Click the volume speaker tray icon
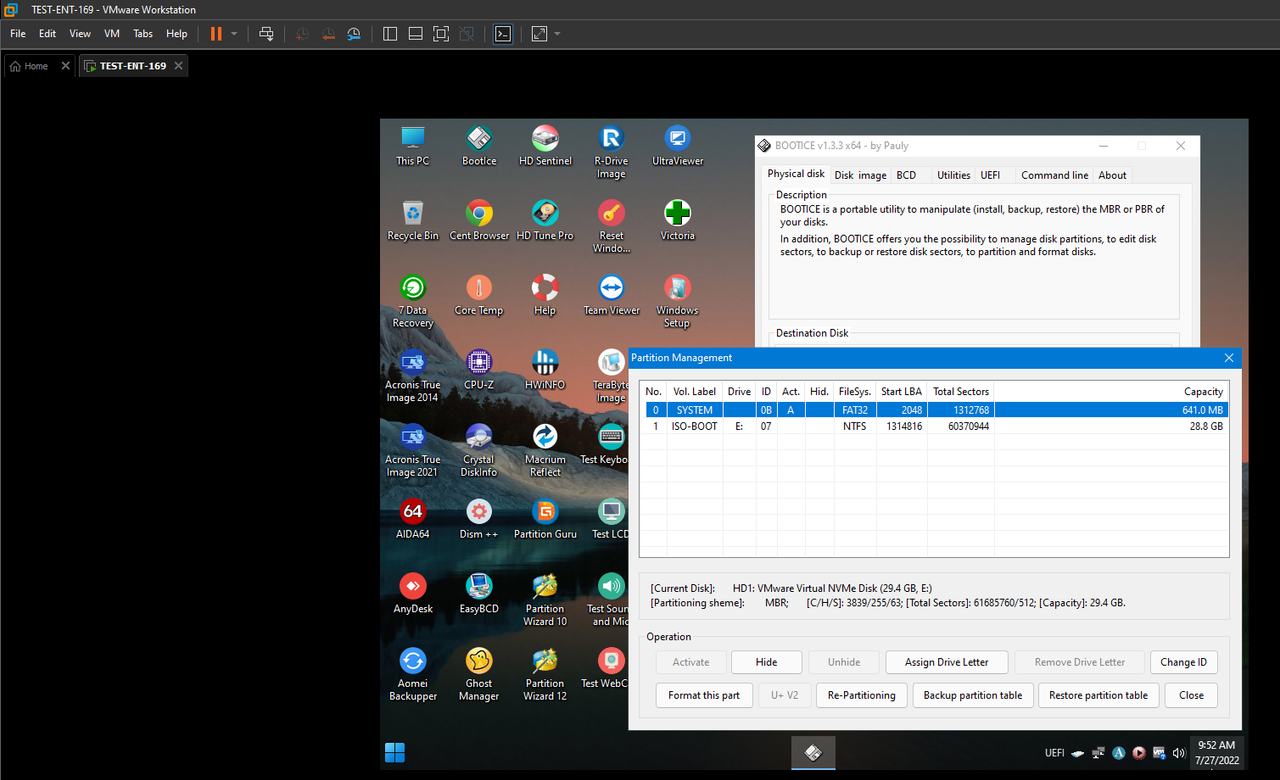The height and width of the screenshot is (780, 1280). point(1179,753)
